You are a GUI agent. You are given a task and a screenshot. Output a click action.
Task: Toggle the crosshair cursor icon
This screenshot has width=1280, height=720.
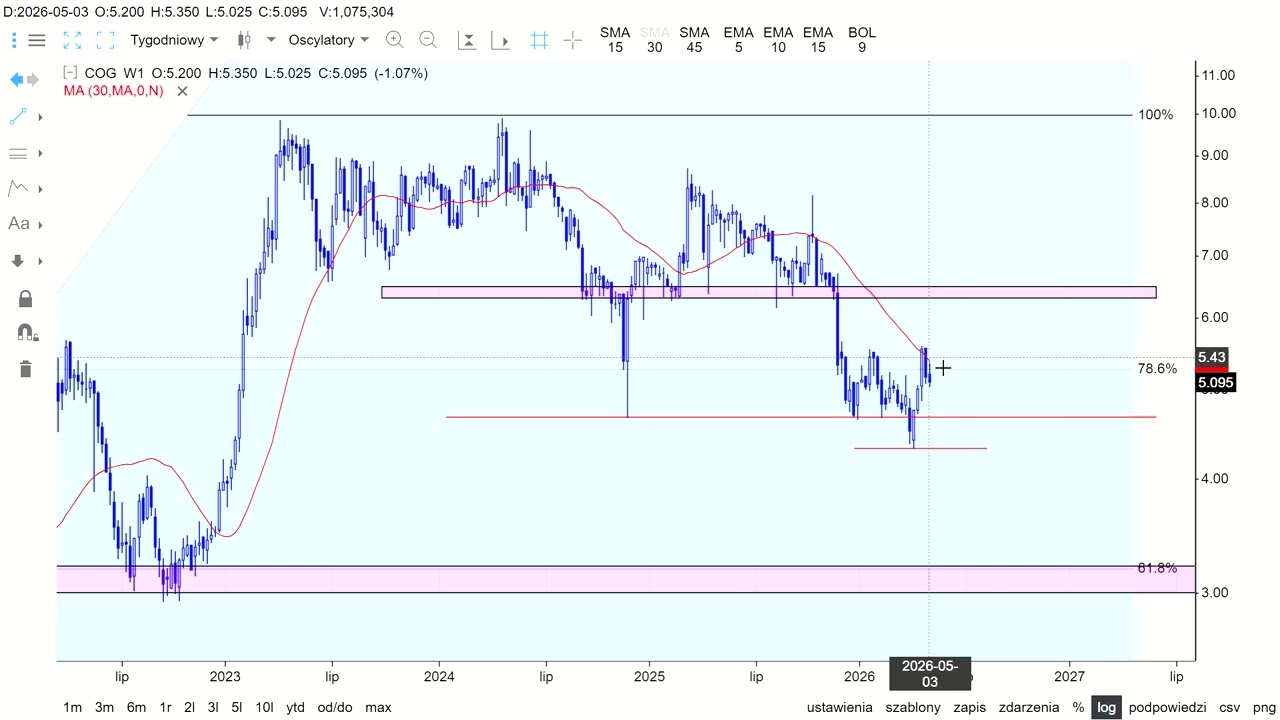point(573,40)
